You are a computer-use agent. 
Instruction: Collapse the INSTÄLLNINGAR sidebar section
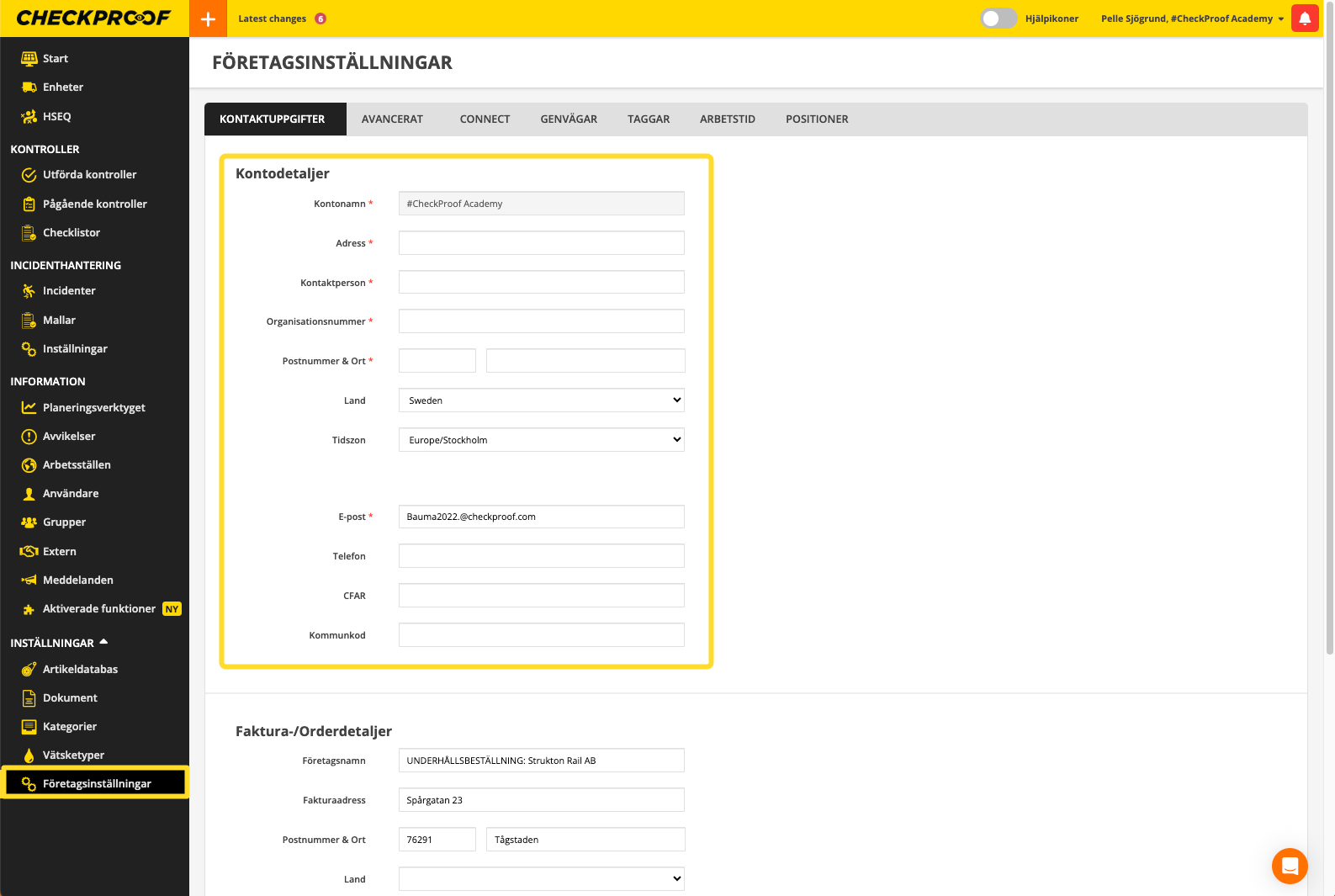pyautogui.click(x=103, y=643)
